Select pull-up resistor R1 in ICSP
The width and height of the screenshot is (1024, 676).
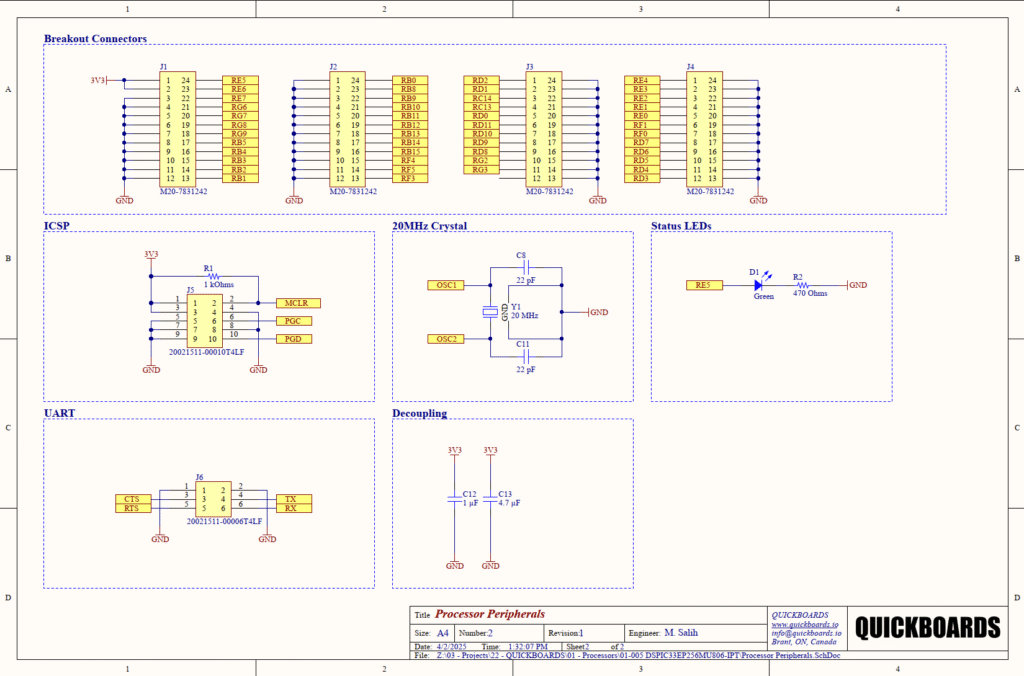coord(209,277)
